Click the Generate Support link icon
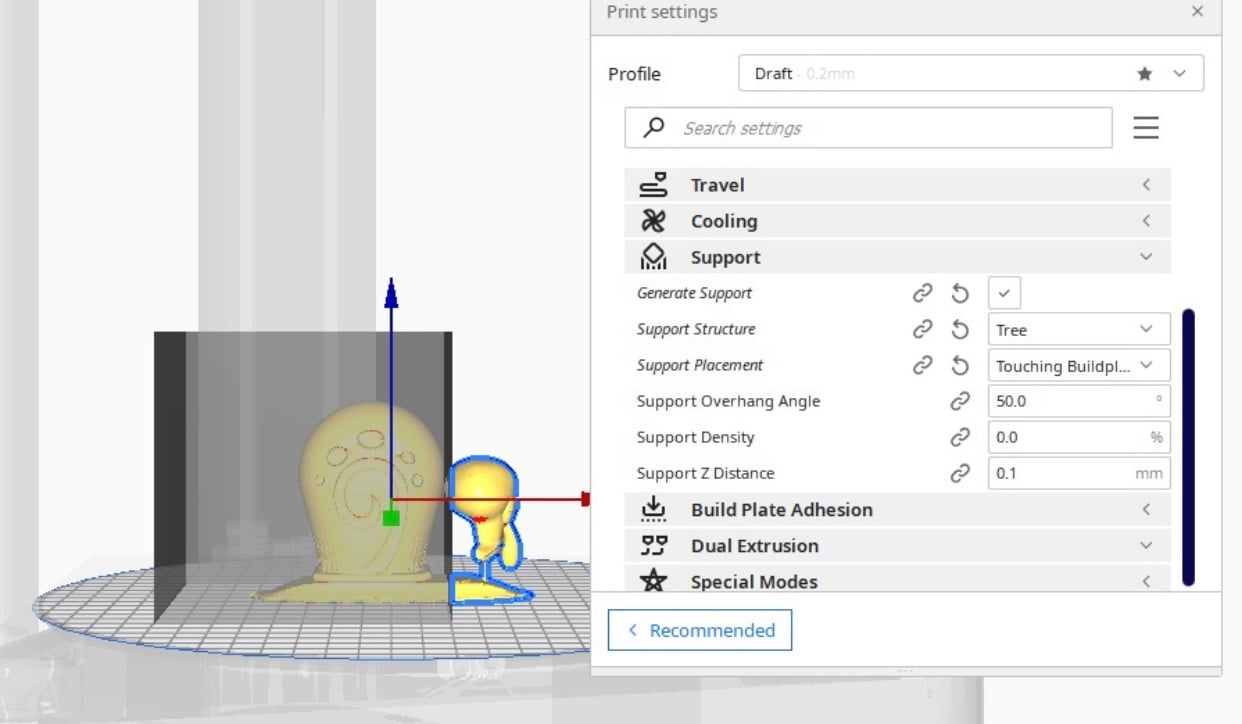This screenshot has height=724, width=1242. tap(922, 293)
